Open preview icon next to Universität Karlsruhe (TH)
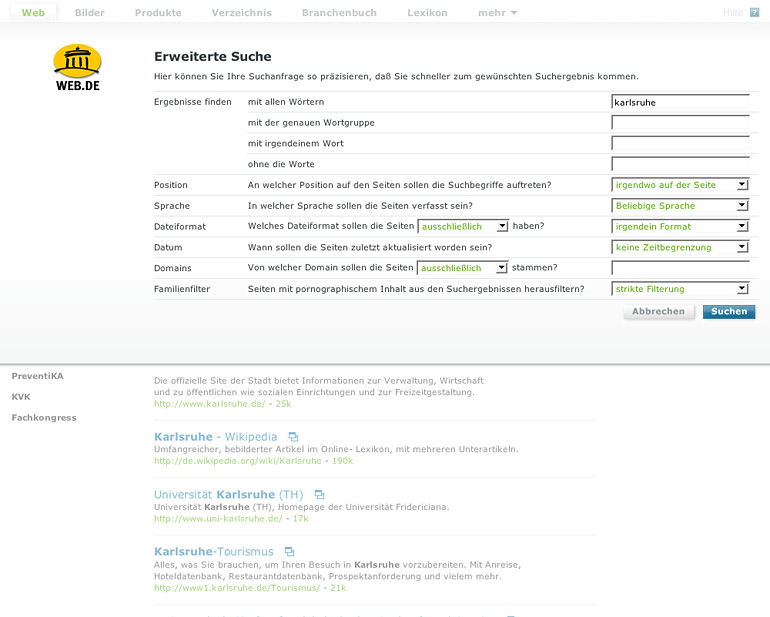This screenshot has width=770, height=617. coord(320,494)
